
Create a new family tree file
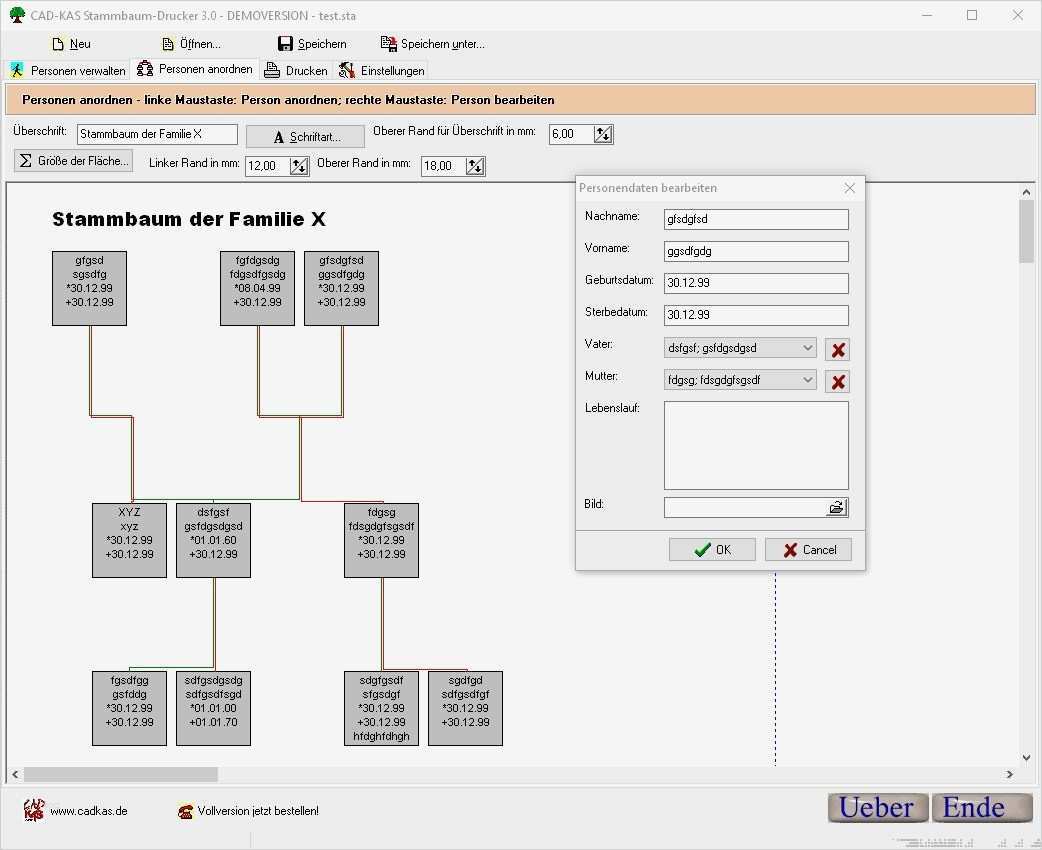pos(71,43)
